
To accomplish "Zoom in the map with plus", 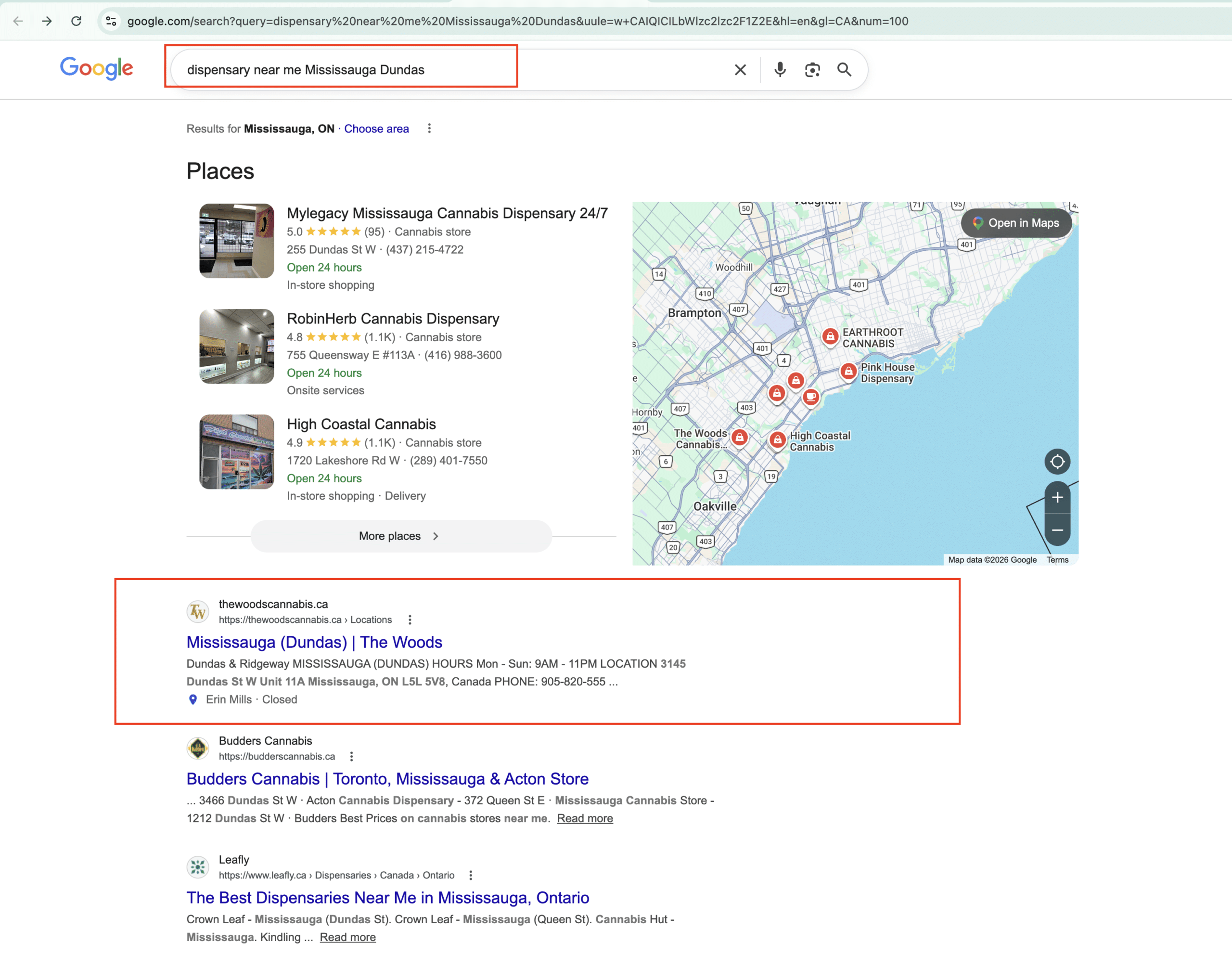I will click(1057, 497).
